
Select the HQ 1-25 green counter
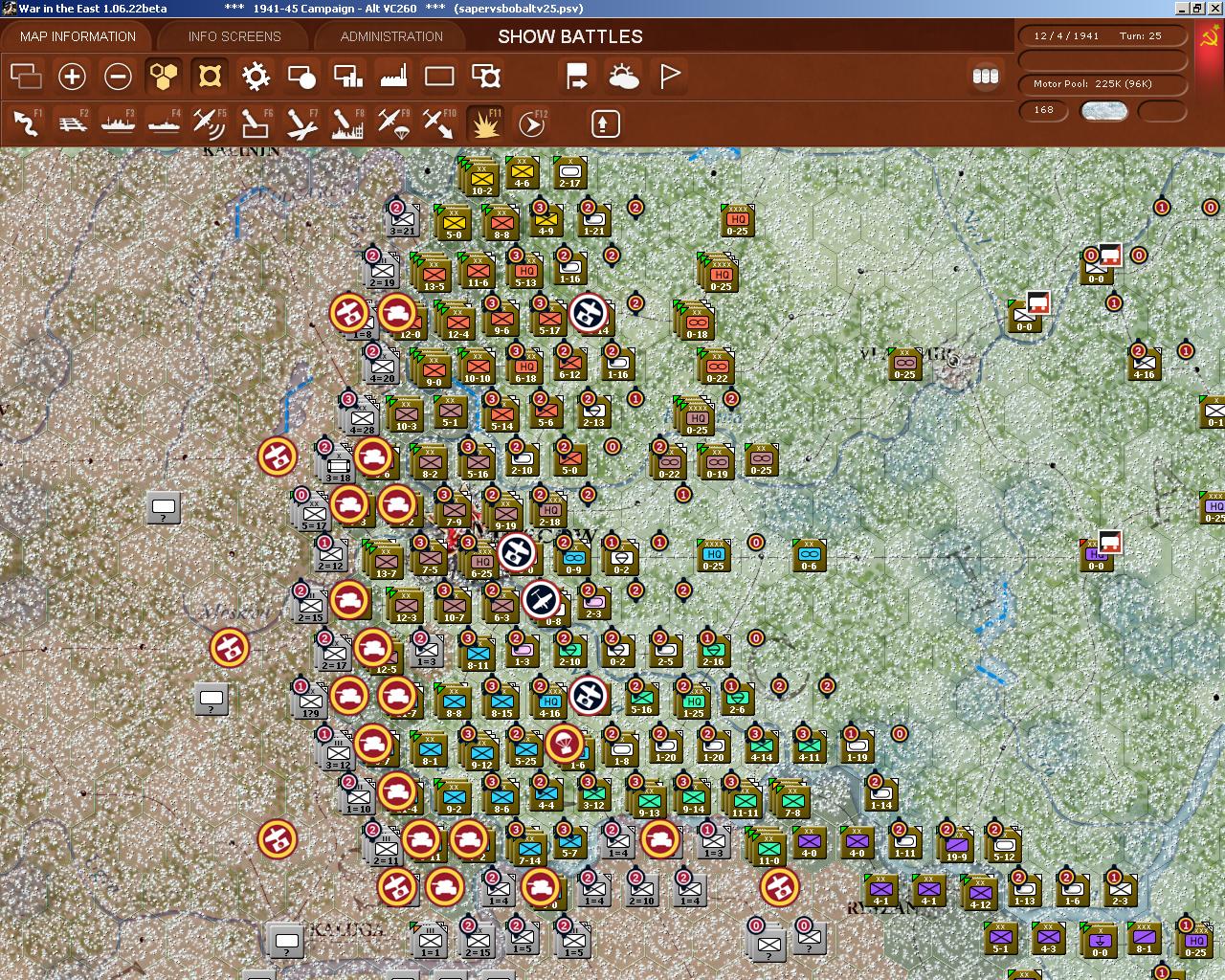click(693, 702)
